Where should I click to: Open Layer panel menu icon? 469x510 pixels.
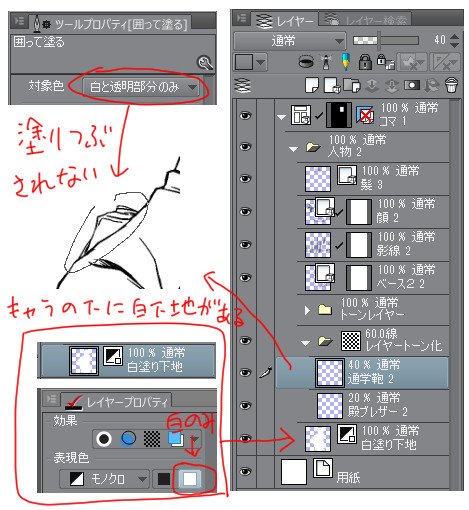tap(241, 18)
